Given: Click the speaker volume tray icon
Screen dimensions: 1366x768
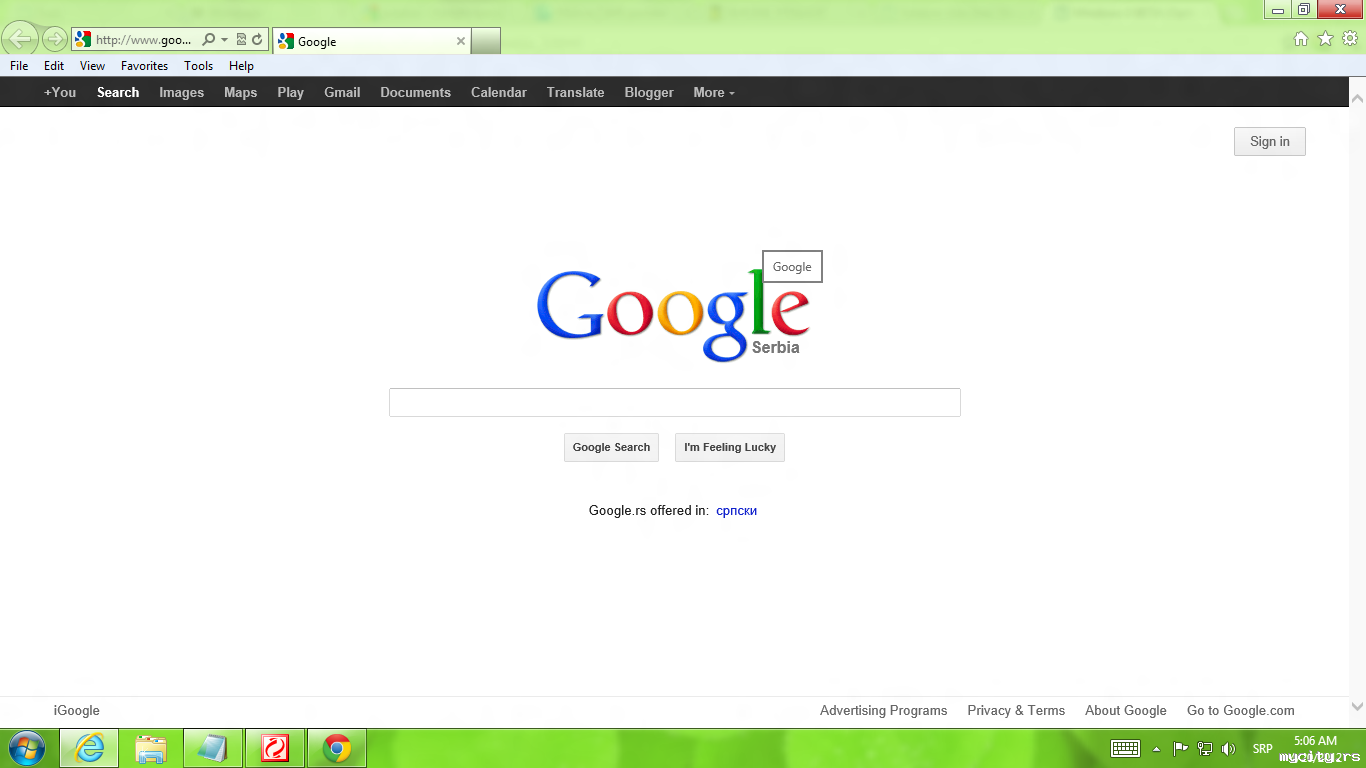Looking at the screenshot, I should click(1229, 748).
